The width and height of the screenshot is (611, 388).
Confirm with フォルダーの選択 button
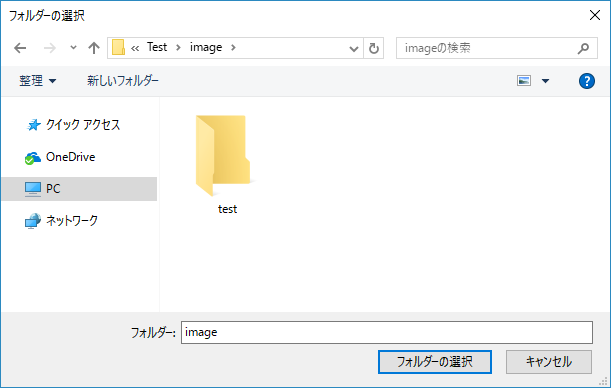pyautogui.click(x=434, y=362)
